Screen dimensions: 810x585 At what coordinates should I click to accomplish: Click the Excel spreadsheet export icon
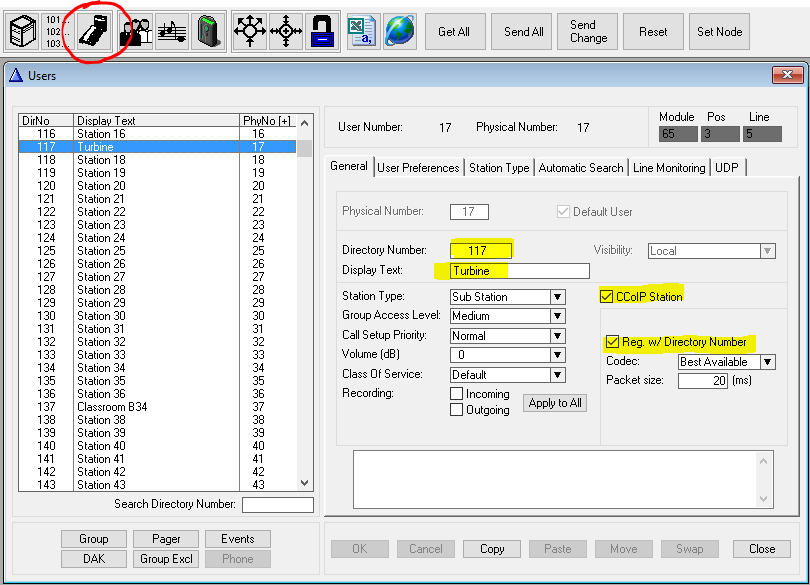(362, 31)
